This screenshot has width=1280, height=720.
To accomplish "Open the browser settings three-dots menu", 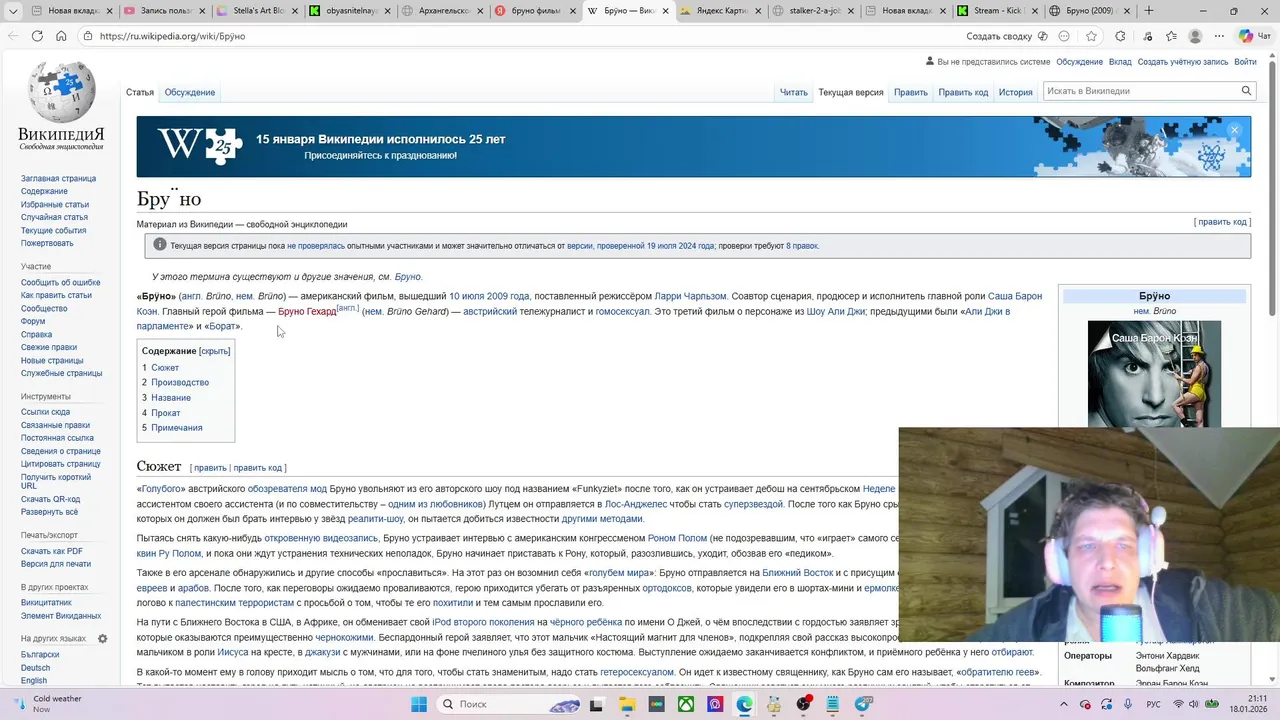I will pos(1221,36).
